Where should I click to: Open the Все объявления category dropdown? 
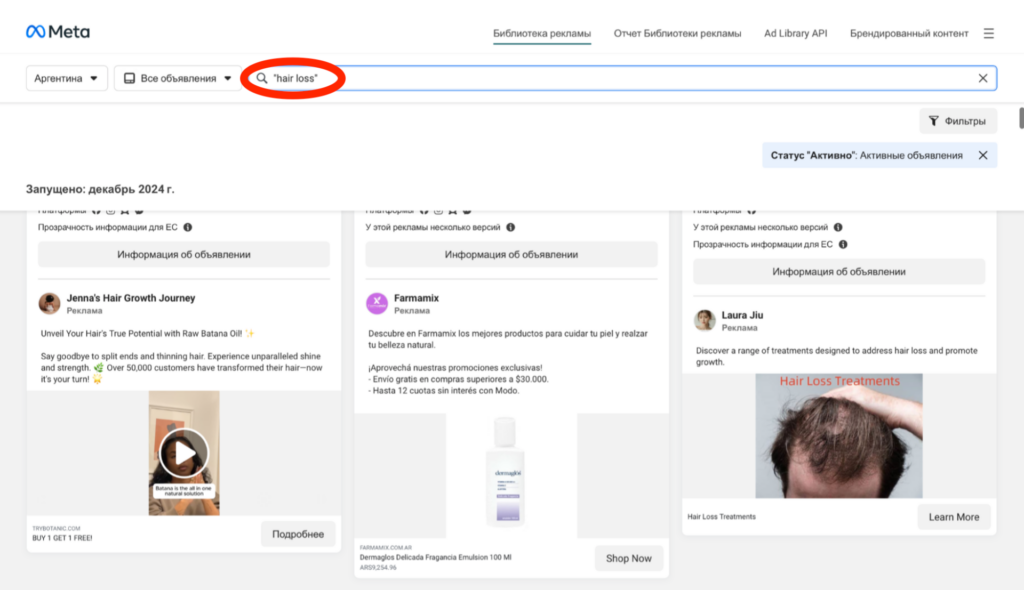click(x=178, y=78)
